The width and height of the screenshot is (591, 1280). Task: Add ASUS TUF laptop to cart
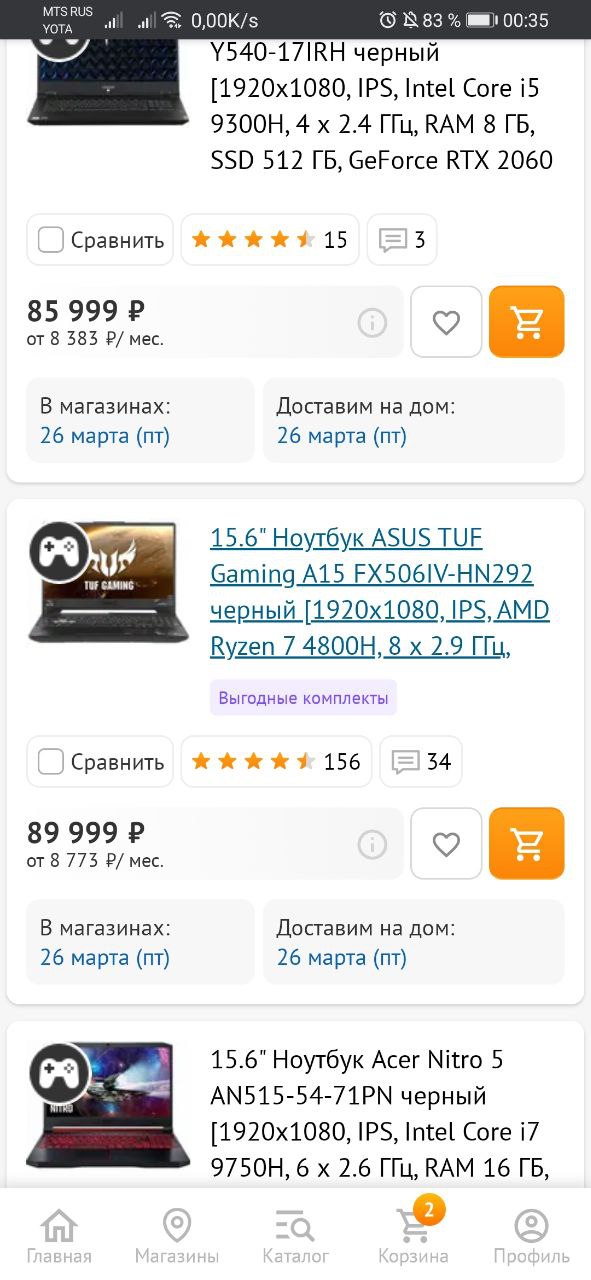coord(526,844)
